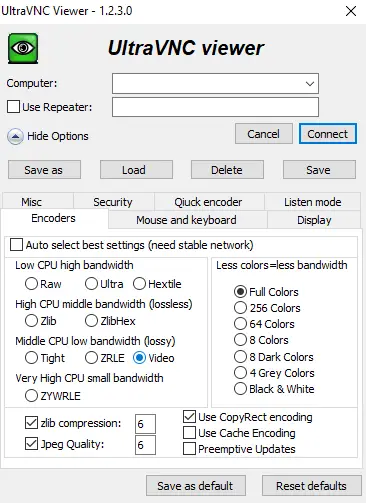Enable Use Cache Encoding
The image size is (366, 503).
[x=189, y=433]
